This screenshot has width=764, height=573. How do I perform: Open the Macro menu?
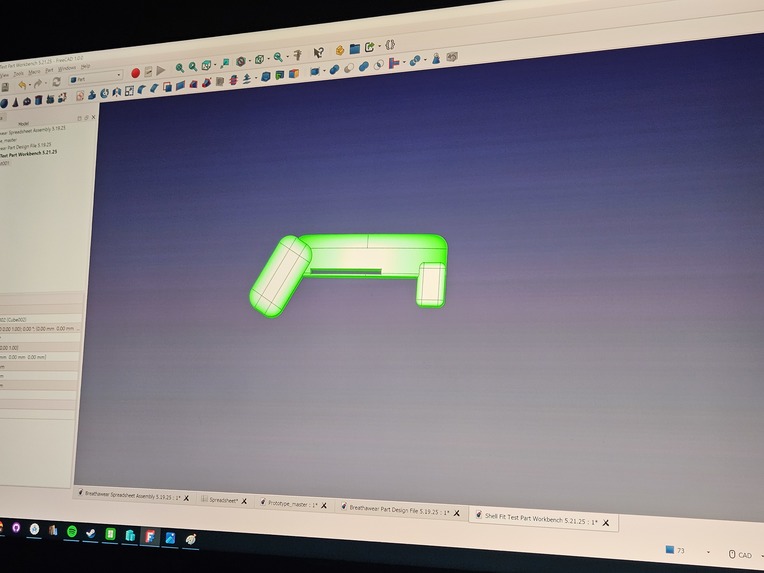[x=34, y=72]
